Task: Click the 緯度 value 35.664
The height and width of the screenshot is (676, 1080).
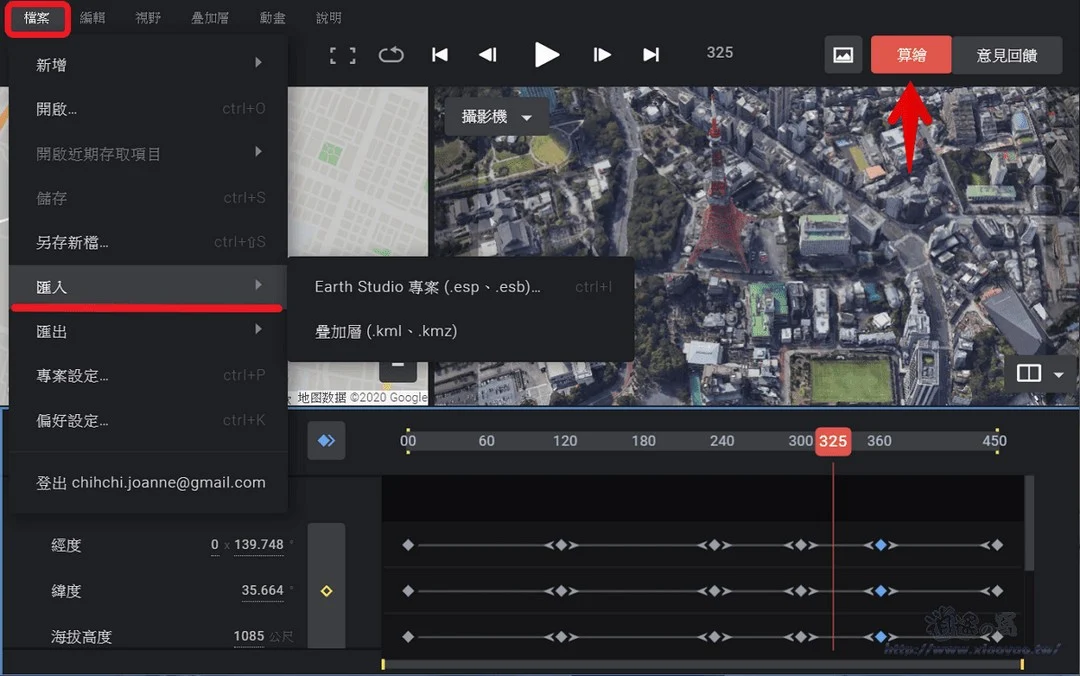Action: tap(262, 591)
